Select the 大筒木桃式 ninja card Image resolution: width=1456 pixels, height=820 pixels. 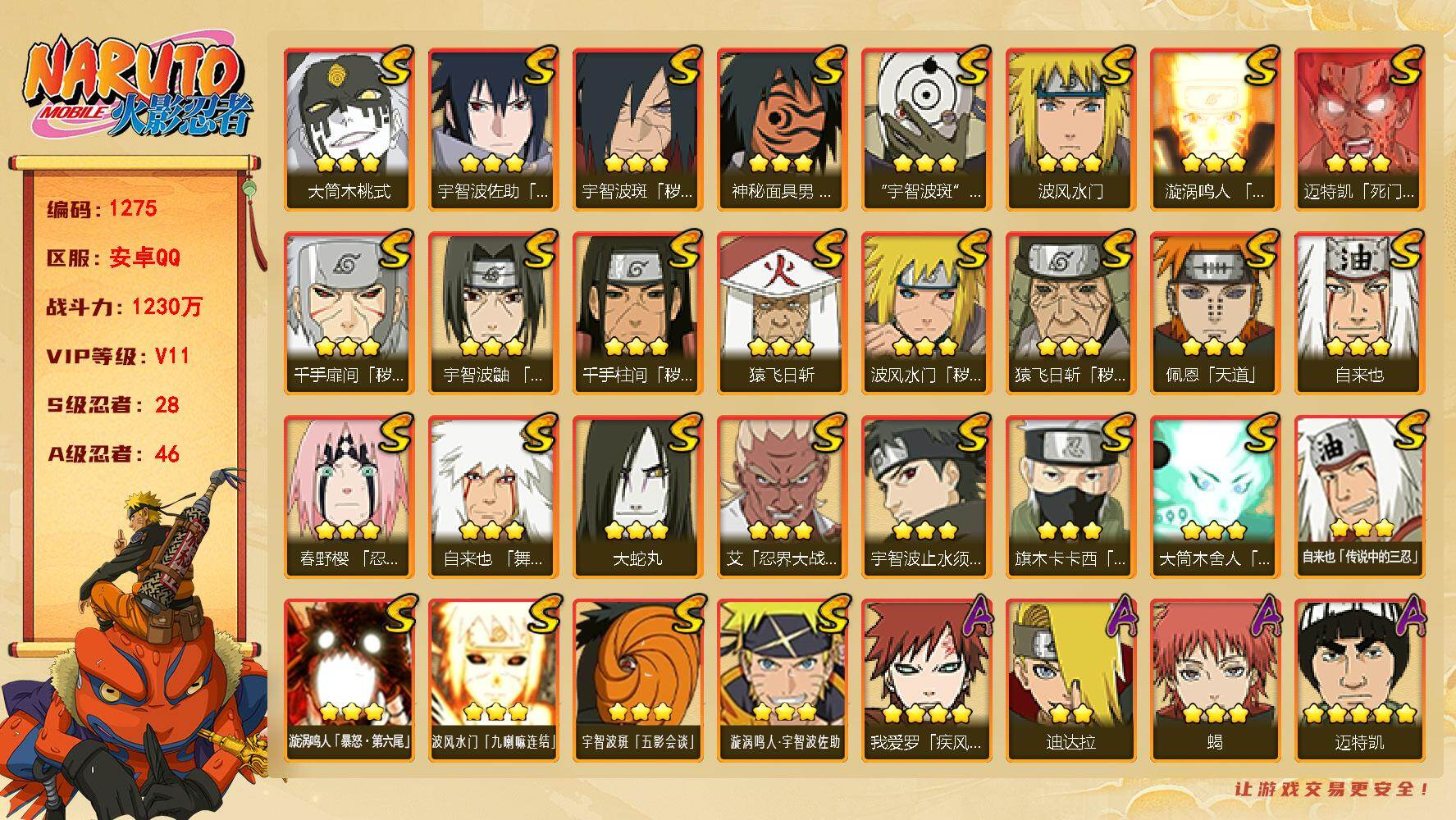pyautogui.click(x=349, y=130)
